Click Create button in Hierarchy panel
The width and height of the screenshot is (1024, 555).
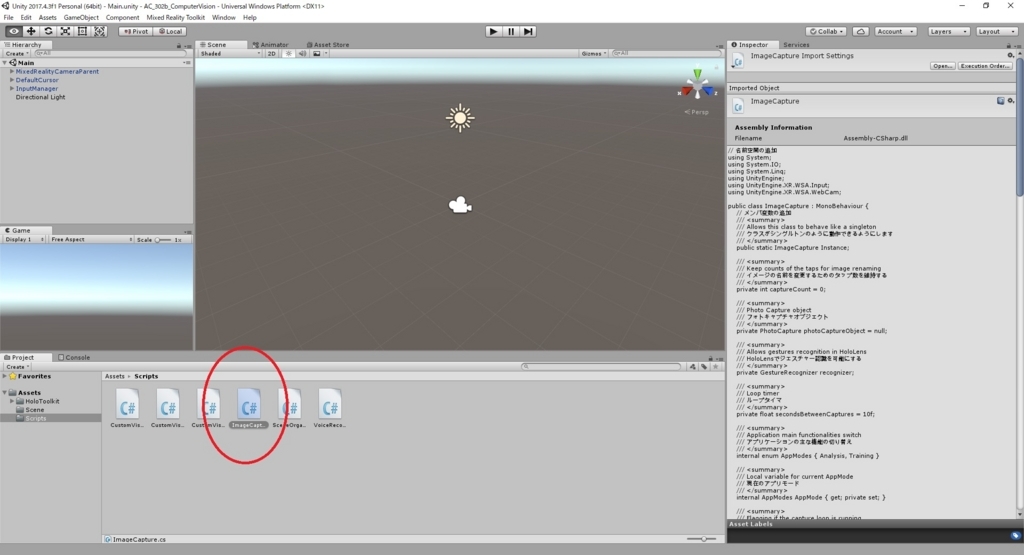(16, 54)
